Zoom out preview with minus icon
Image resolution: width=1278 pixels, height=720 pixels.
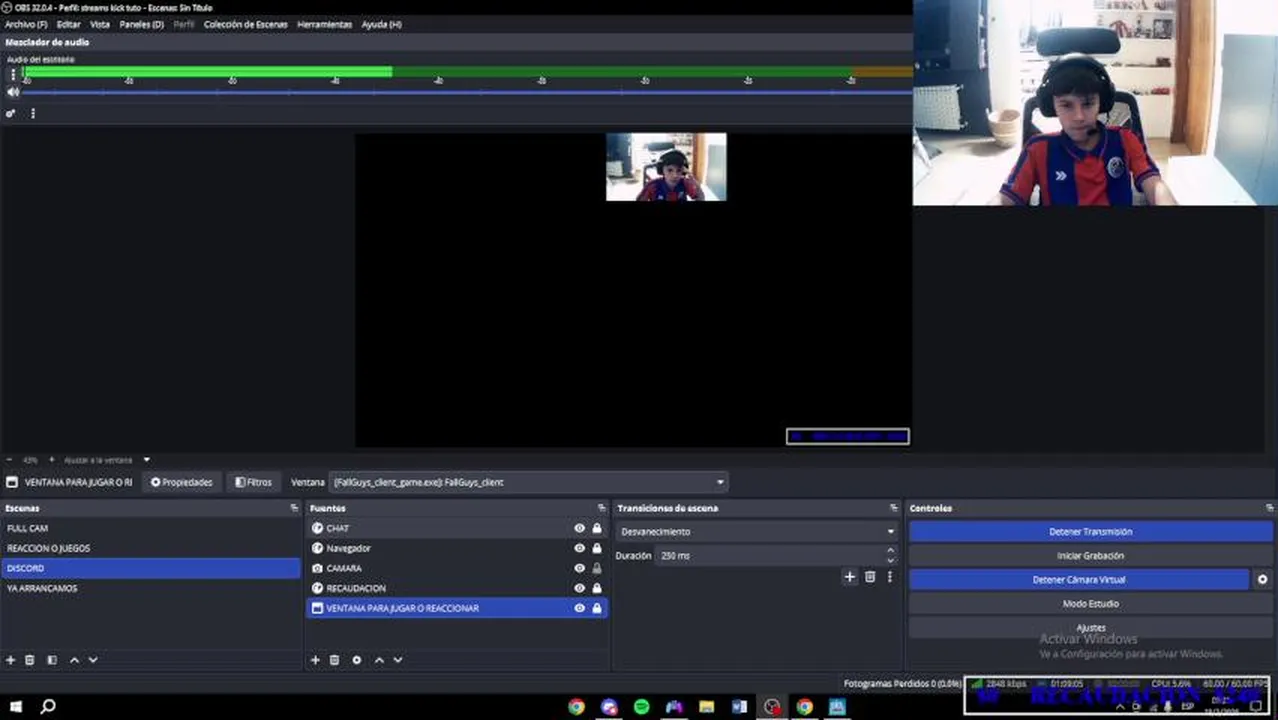9,460
